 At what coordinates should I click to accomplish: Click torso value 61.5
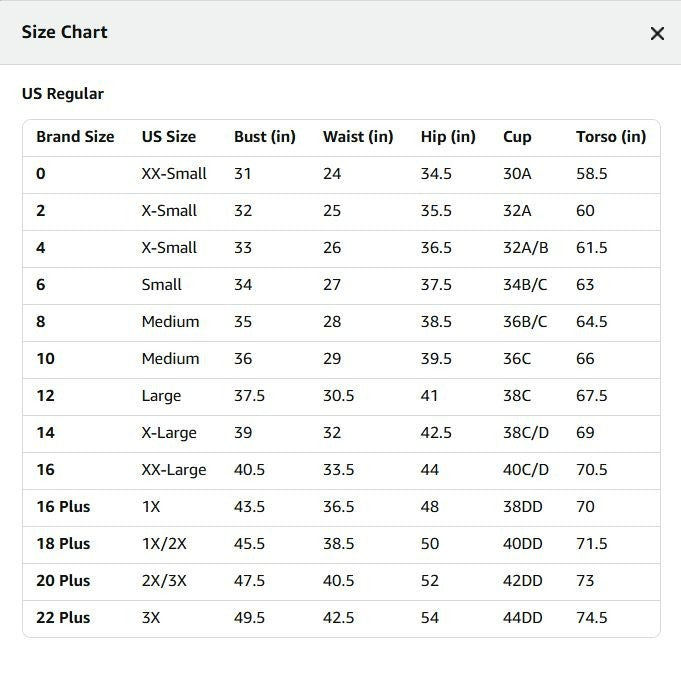click(x=592, y=248)
